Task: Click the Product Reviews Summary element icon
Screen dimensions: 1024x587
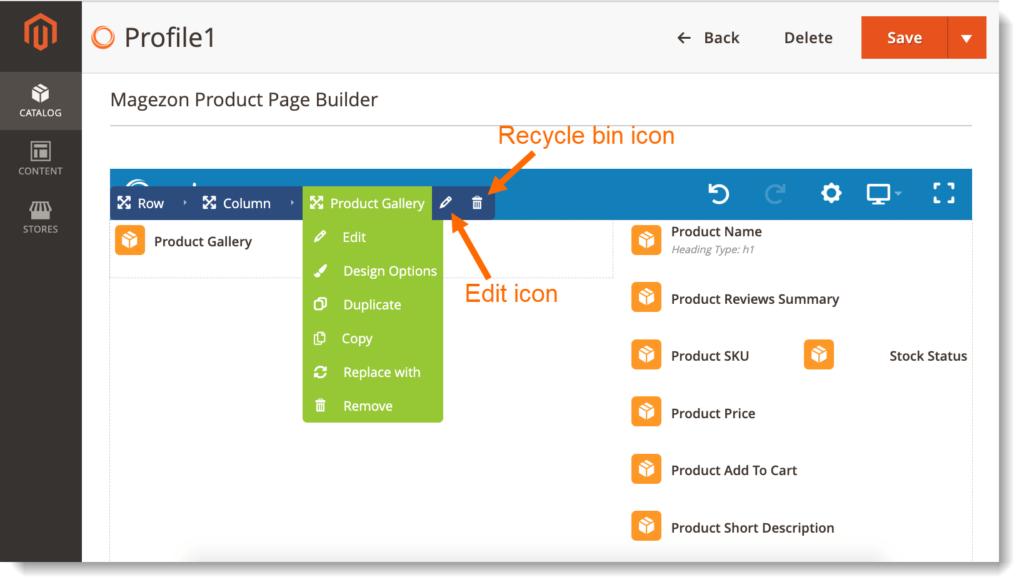Action: pyautogui.click(x=646, y=297)
